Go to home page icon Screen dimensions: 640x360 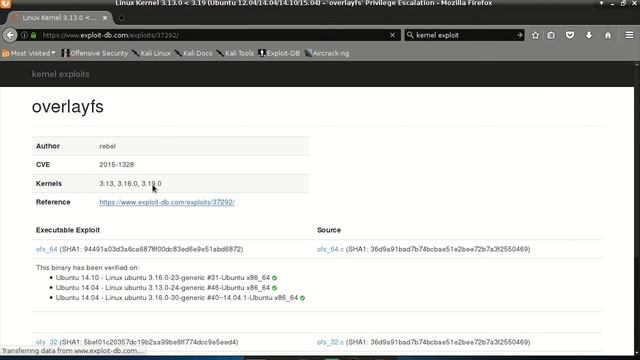coord(608,36)
